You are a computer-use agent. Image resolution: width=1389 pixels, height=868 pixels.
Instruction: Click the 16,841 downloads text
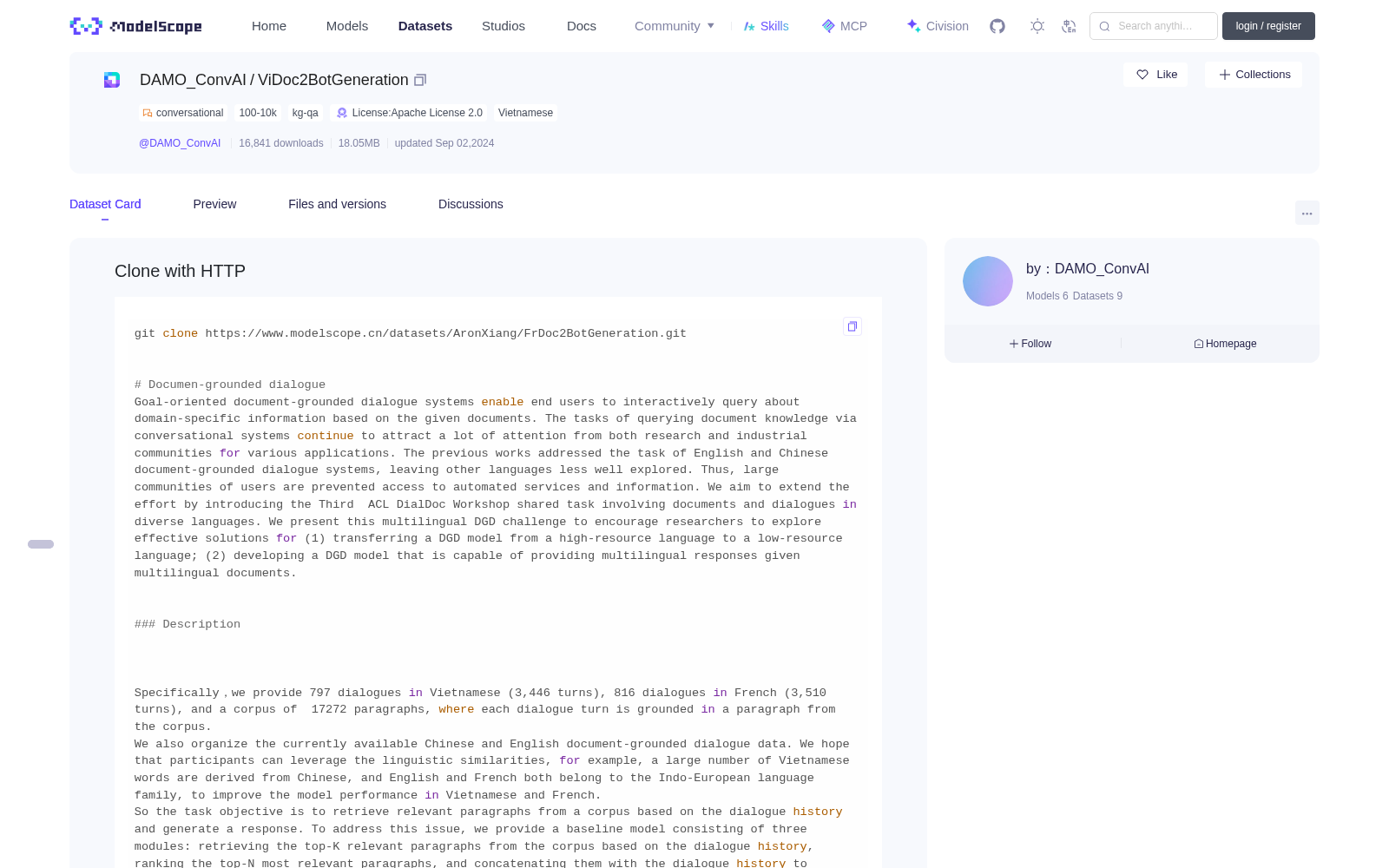coord(281,143)
